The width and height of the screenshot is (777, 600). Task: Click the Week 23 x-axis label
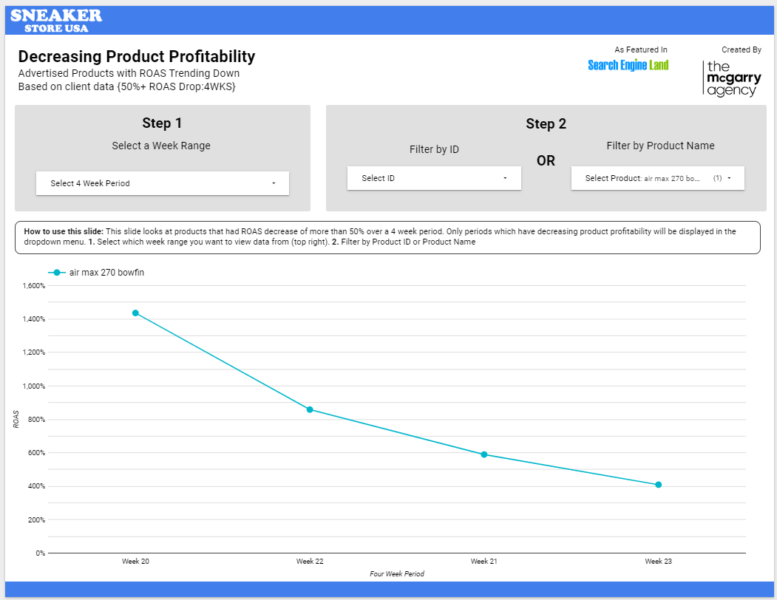click(x=658, y=562)
